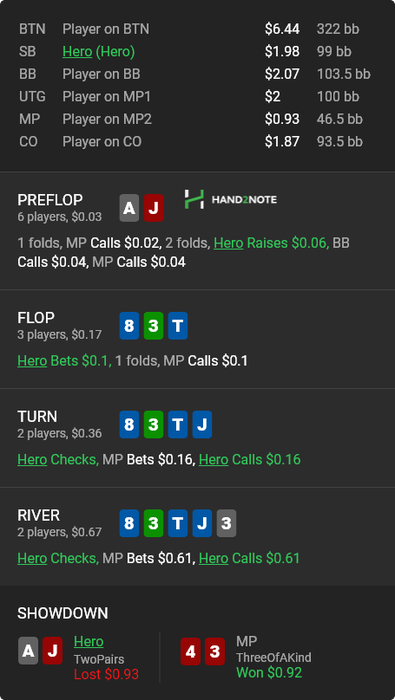Click the blue 8 card on the flop
The height and width of the screenshot is (700, 395).
tap(129, 326)
